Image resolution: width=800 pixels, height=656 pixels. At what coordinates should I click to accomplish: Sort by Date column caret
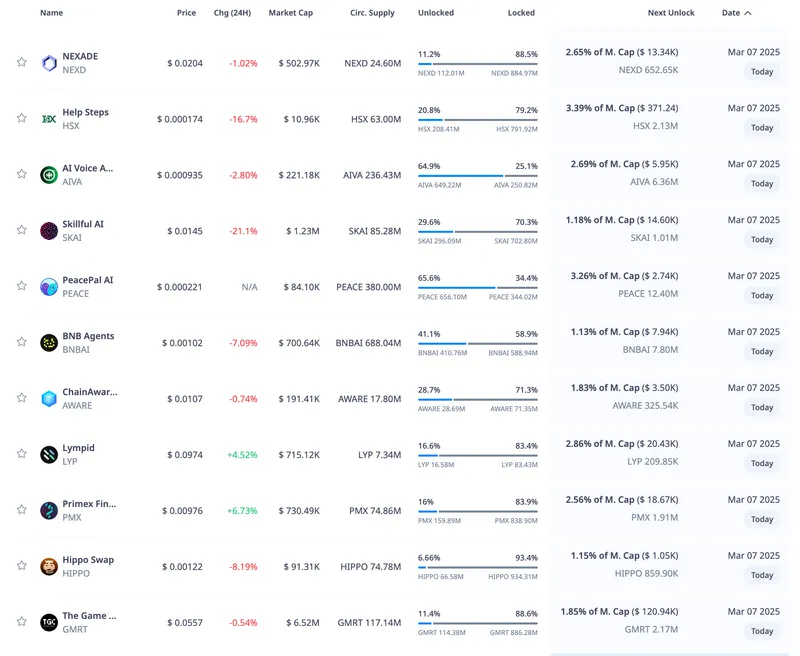748,13
